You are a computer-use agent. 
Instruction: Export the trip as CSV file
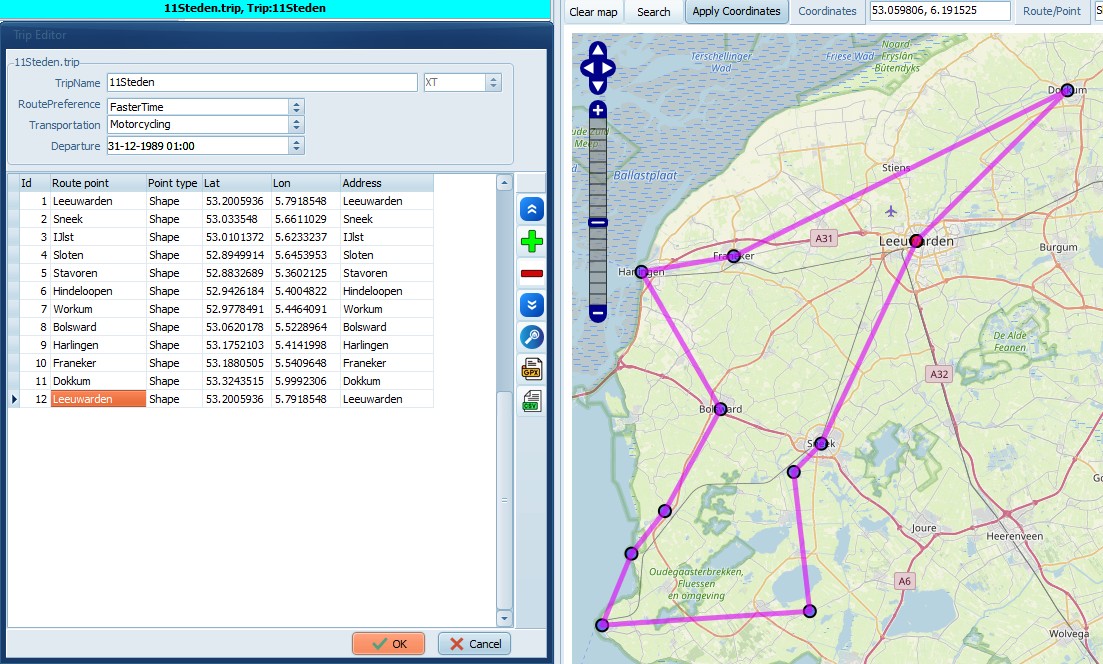(x=532, y=402)
